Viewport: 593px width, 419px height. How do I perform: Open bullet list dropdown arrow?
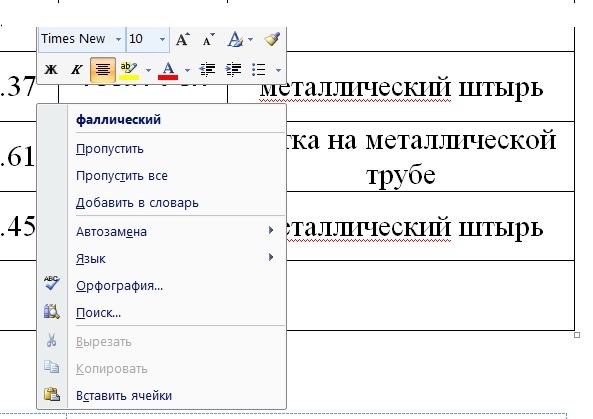pos(278,70)
